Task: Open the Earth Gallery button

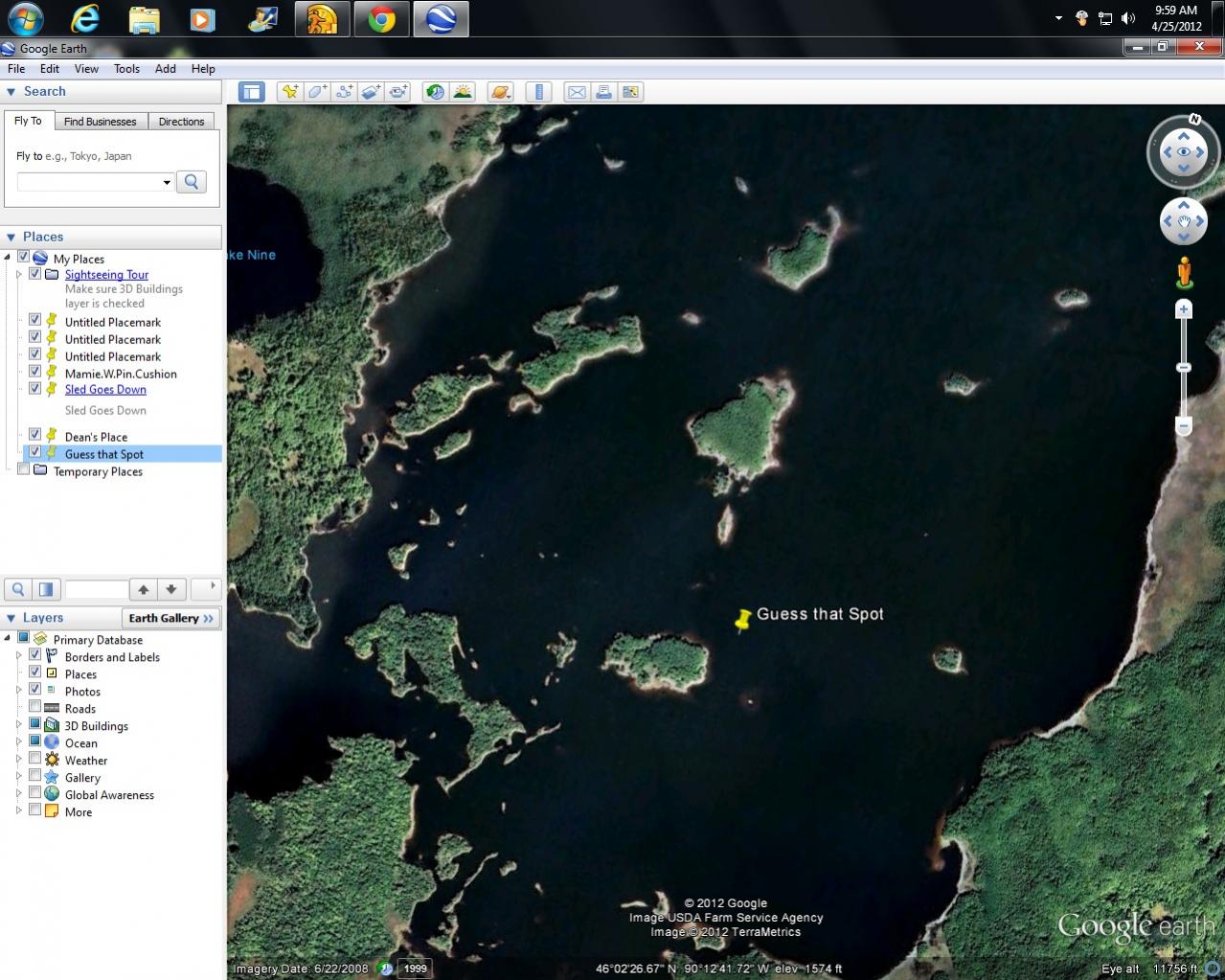Action: 171,618
